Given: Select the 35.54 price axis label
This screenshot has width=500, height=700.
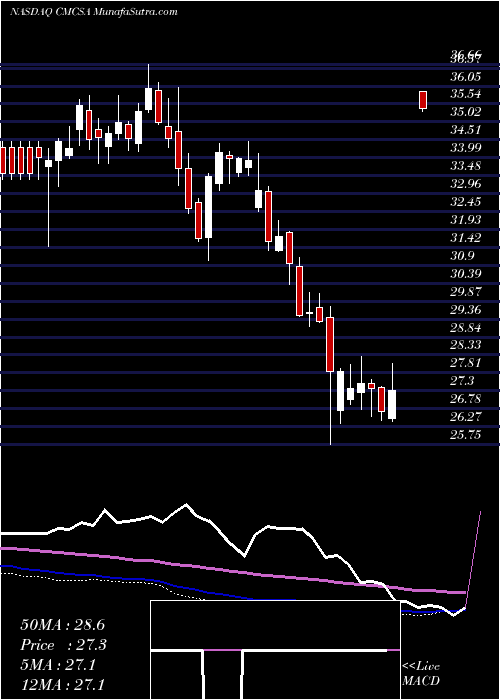Looking at the screenshot, I should pos(466,94).
